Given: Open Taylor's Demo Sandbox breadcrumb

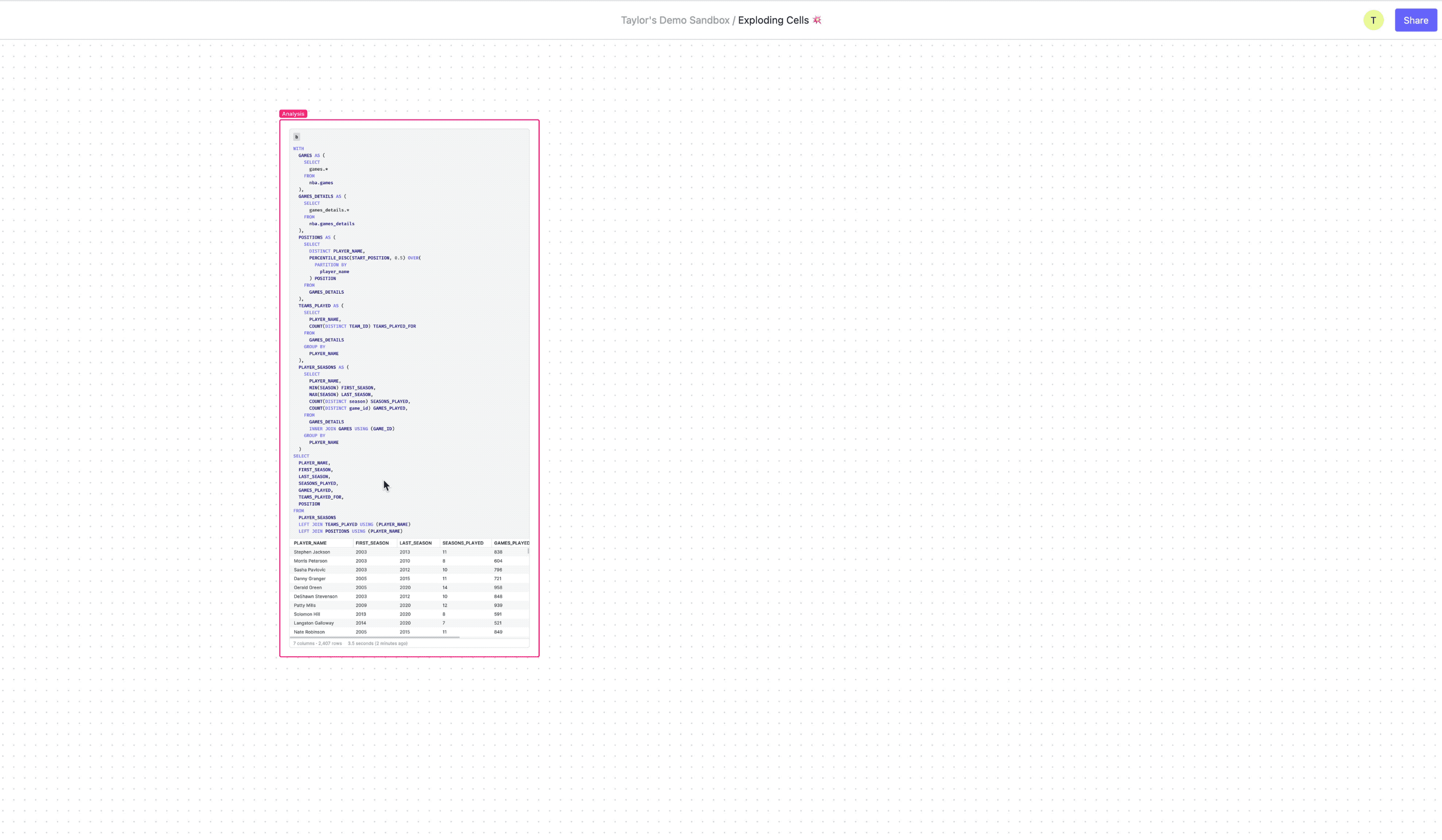Looking at the screenshot, I should pyautogui.click(x=675, y=20).
